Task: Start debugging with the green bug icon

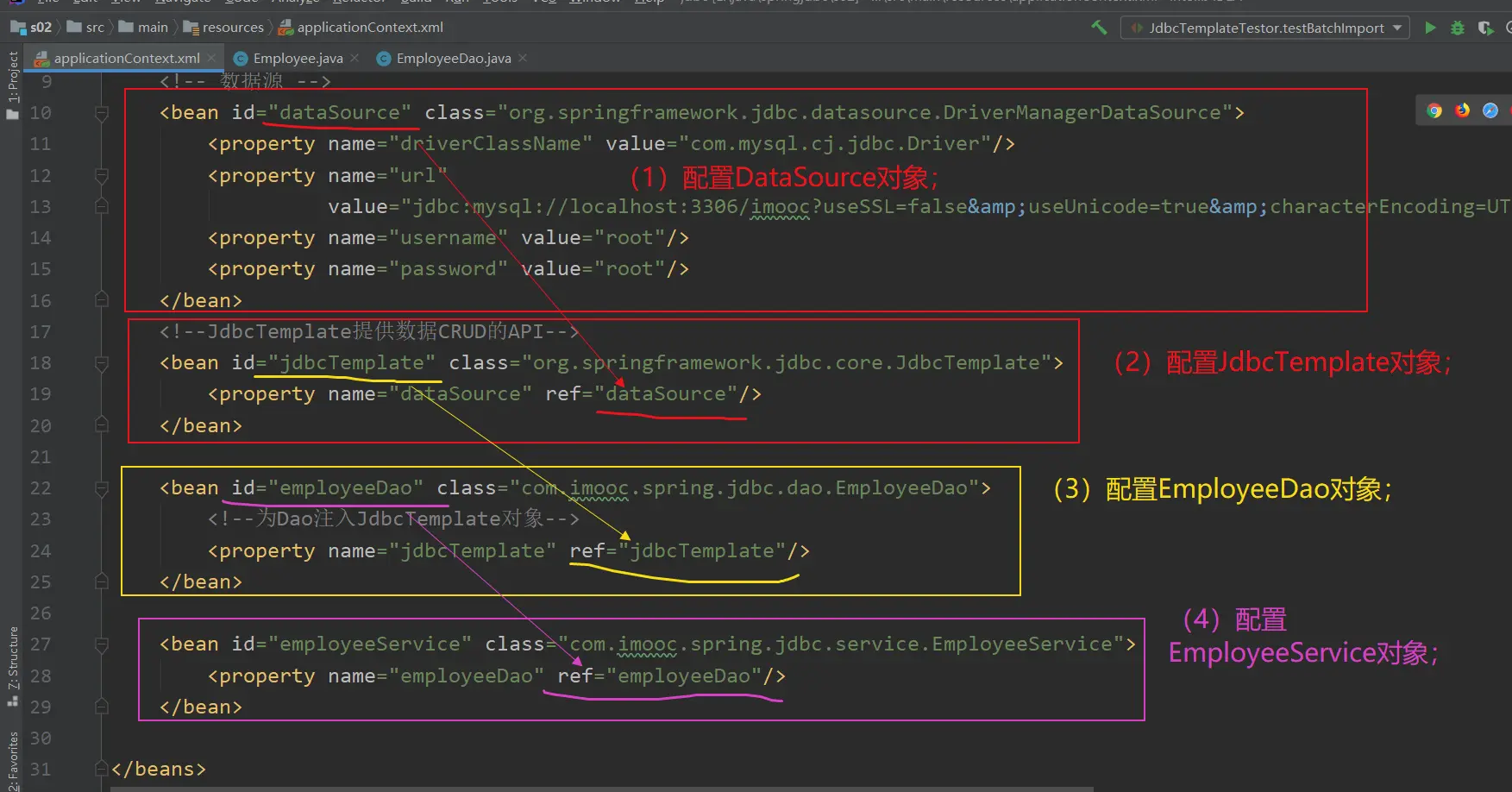Action: (1458, 28)
